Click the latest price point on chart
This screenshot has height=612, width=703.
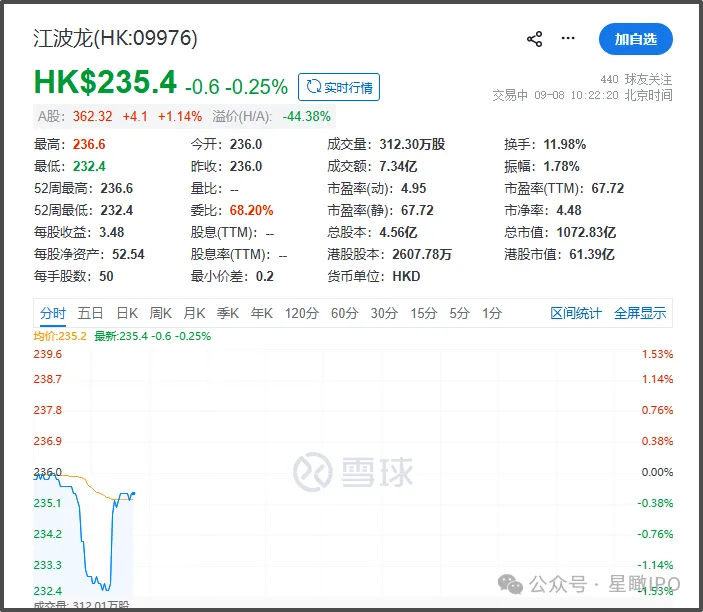point(134,494)
